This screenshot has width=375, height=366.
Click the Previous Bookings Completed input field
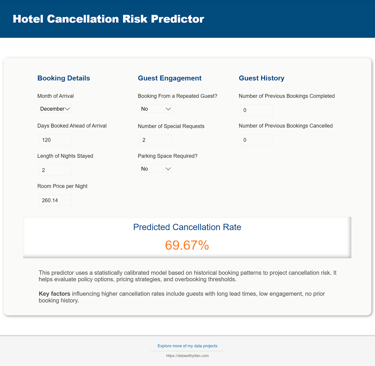pyautogui.click(x=256, y=110)
